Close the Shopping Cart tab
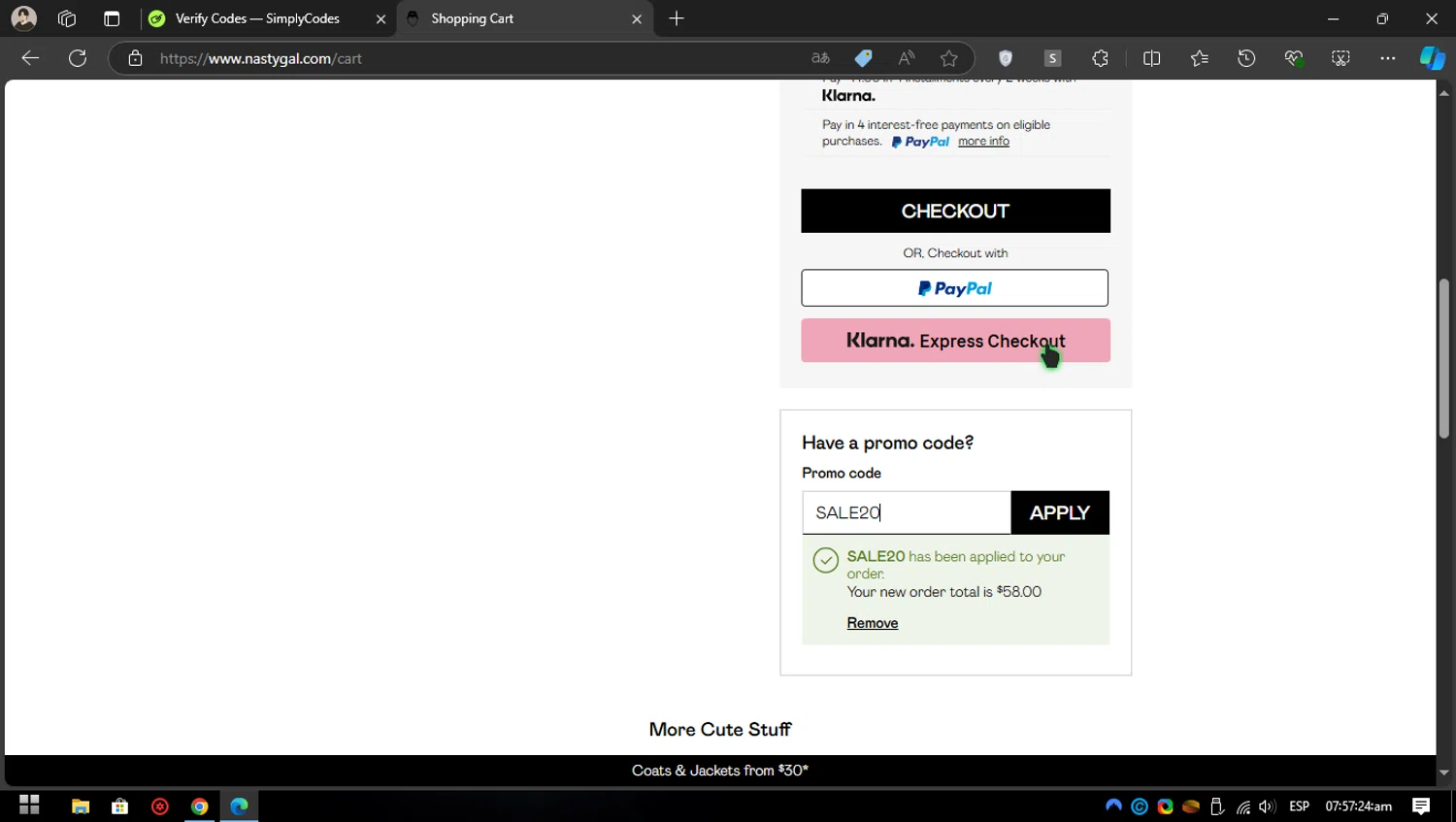Screen dimensions: 1456x822 (637, 18)
